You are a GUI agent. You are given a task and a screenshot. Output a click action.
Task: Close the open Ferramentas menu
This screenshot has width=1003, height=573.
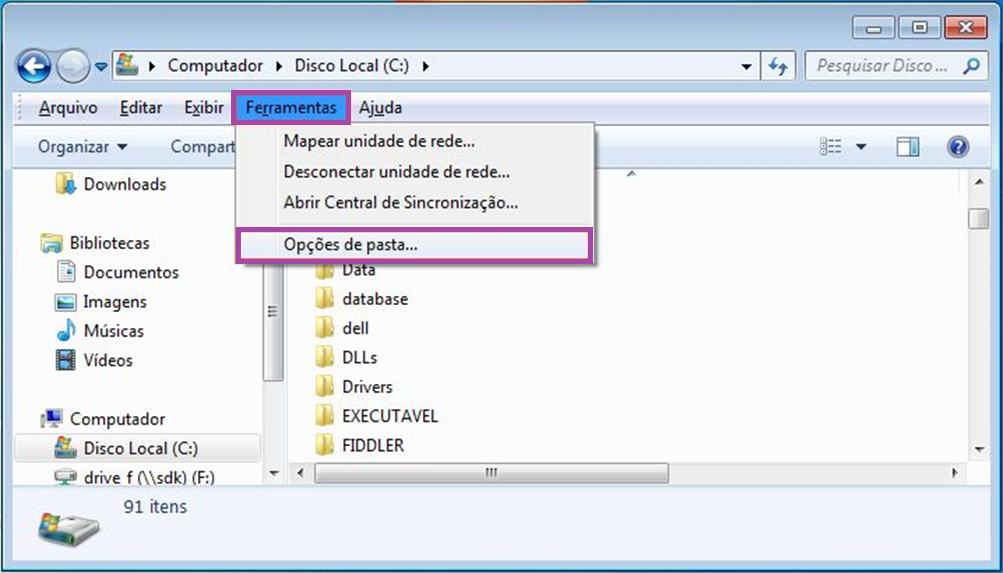(291, 107)
